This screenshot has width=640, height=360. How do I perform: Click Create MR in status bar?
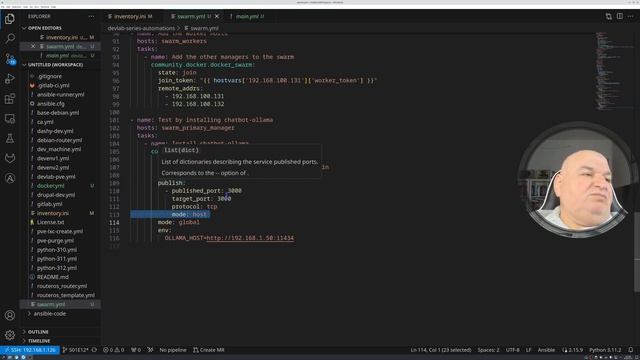coord(209,350)
